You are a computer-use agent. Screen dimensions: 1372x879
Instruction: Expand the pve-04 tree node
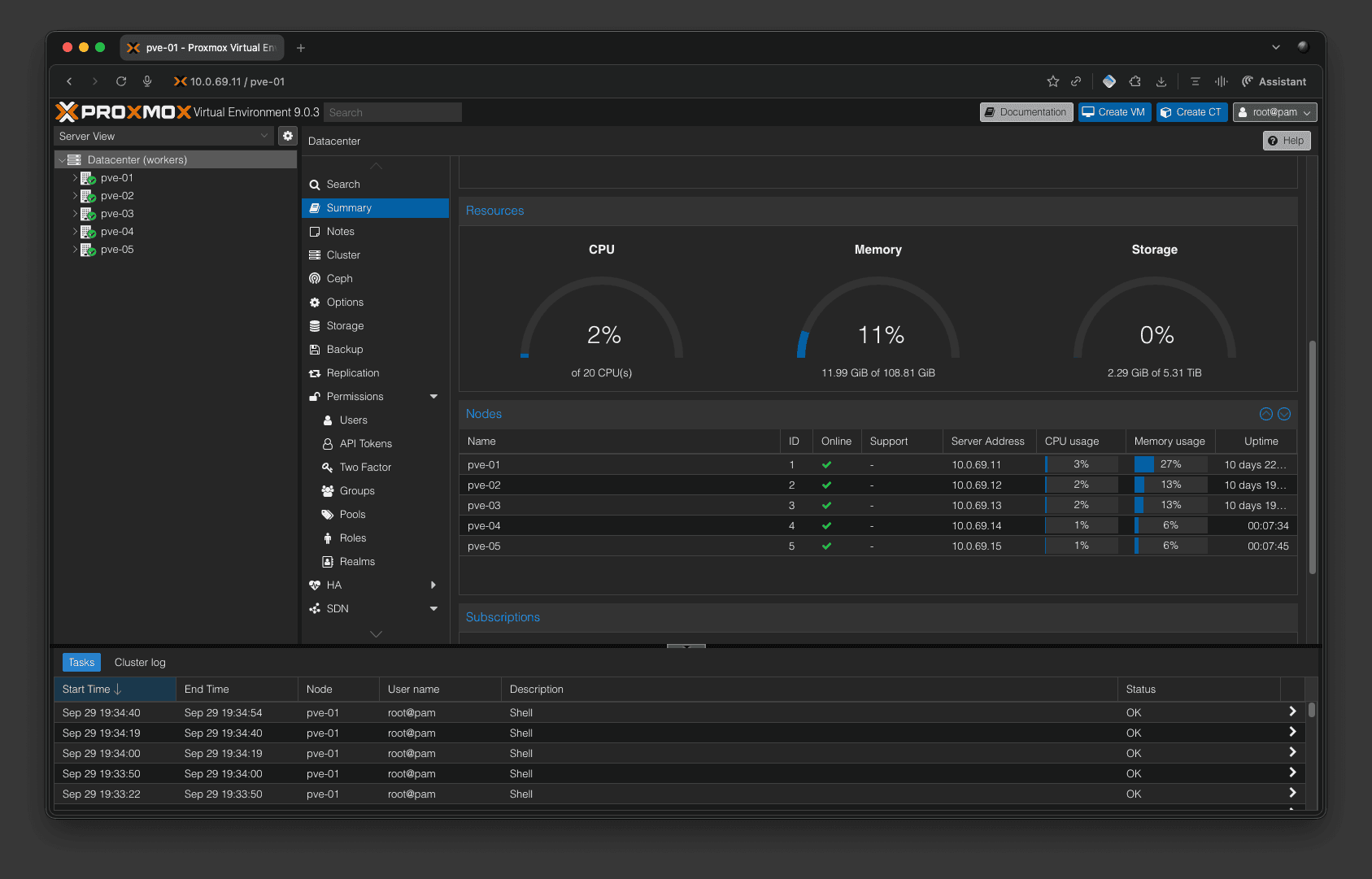(75, 232)
